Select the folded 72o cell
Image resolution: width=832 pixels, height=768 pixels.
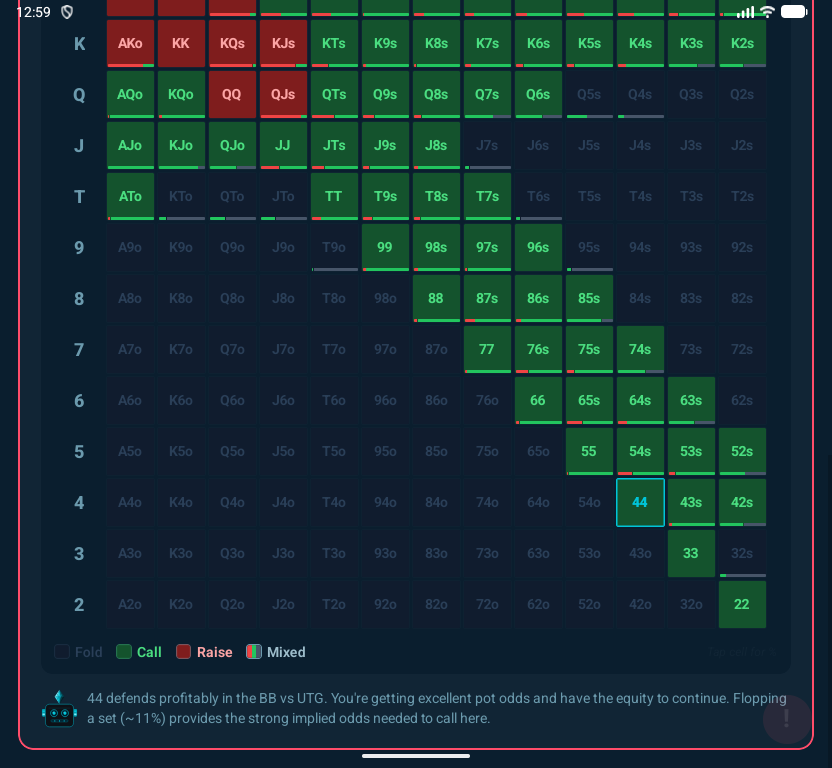487,604
